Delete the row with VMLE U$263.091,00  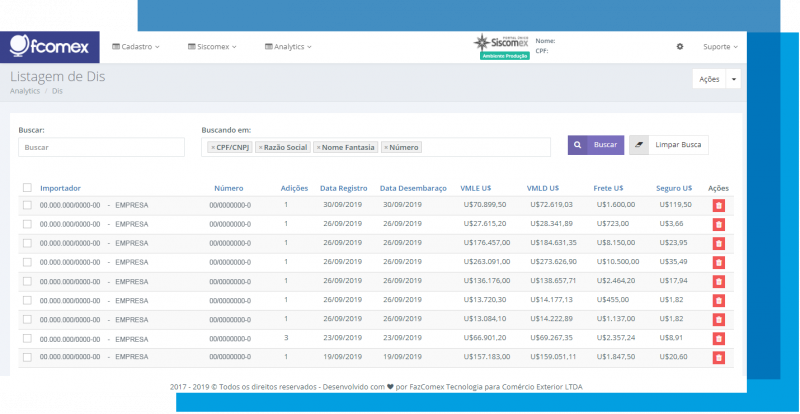718,262
